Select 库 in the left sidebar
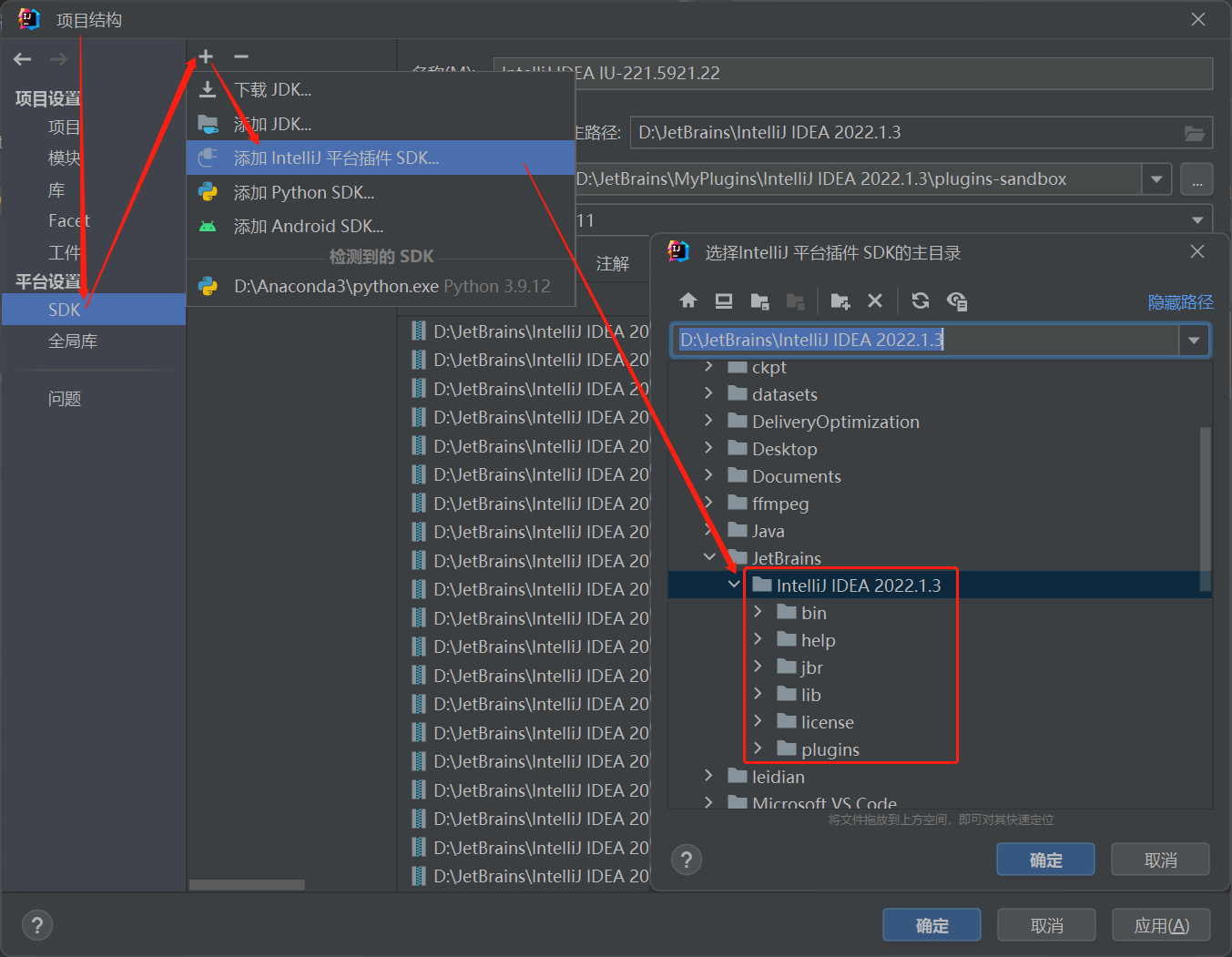Screen dimensions: 1232x957 (x=56, y=190)
